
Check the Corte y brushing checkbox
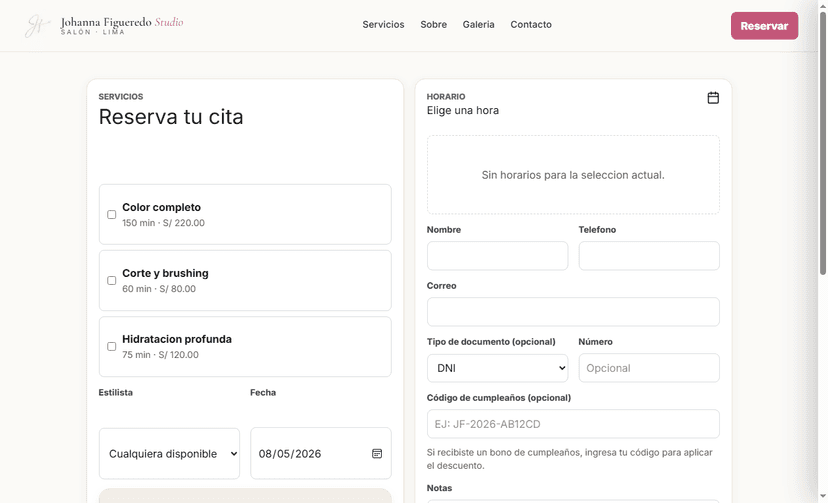(x=111, y=280)
